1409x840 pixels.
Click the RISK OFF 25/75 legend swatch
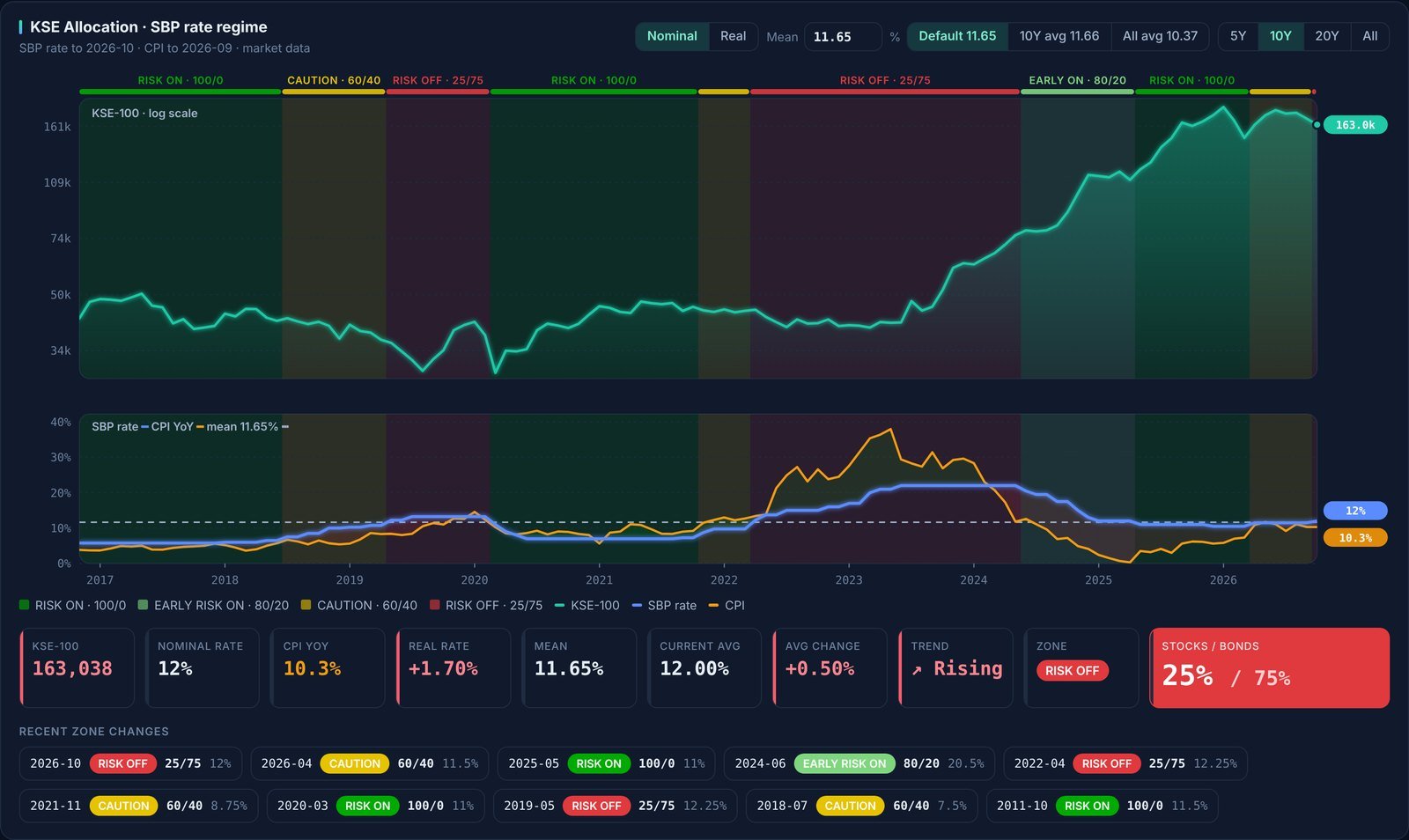click(435, 605)
